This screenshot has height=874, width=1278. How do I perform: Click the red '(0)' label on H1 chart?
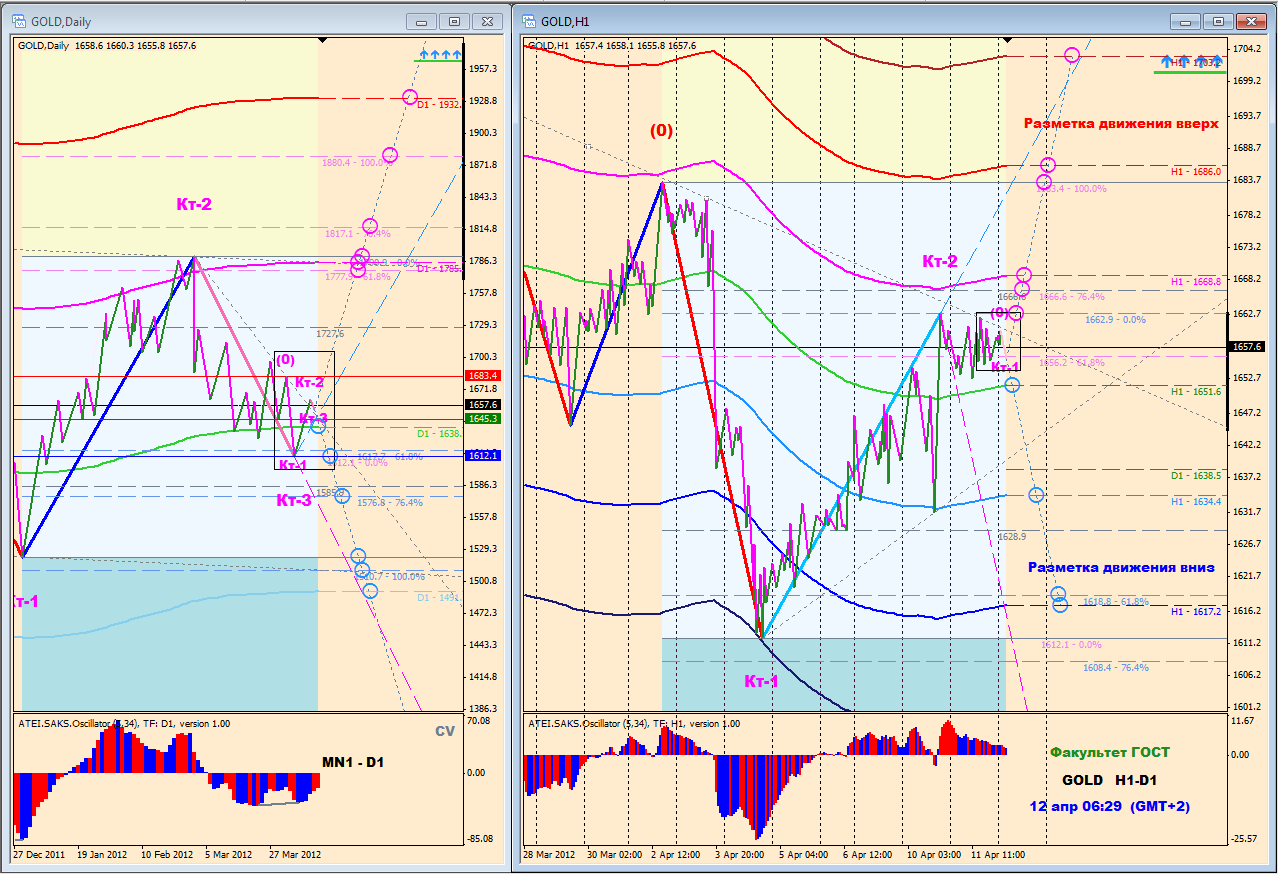coord(661,130)
